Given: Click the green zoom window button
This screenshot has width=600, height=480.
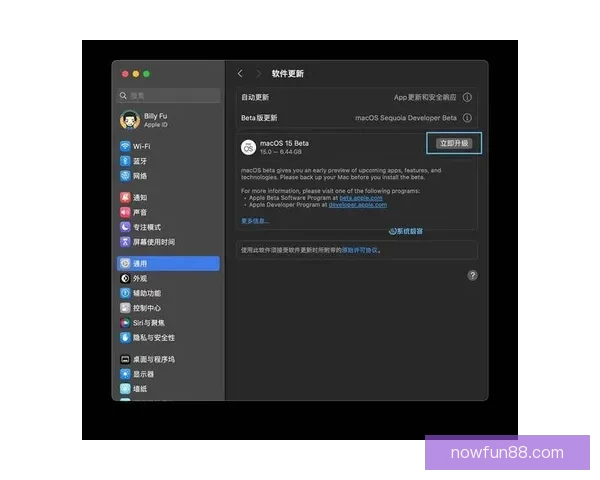Looking at the screenshot, I should 147,74.
